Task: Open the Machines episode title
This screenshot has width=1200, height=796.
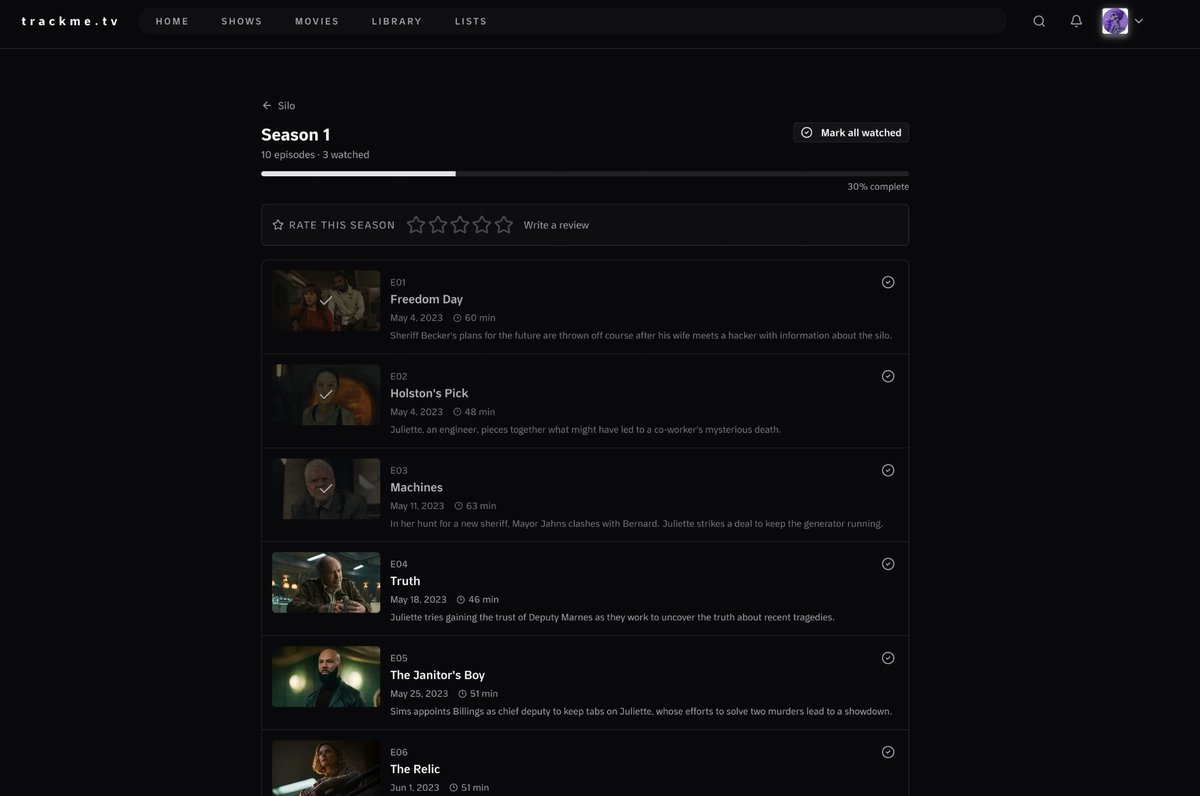Action: pyautogui.click(x=416, y=487)
